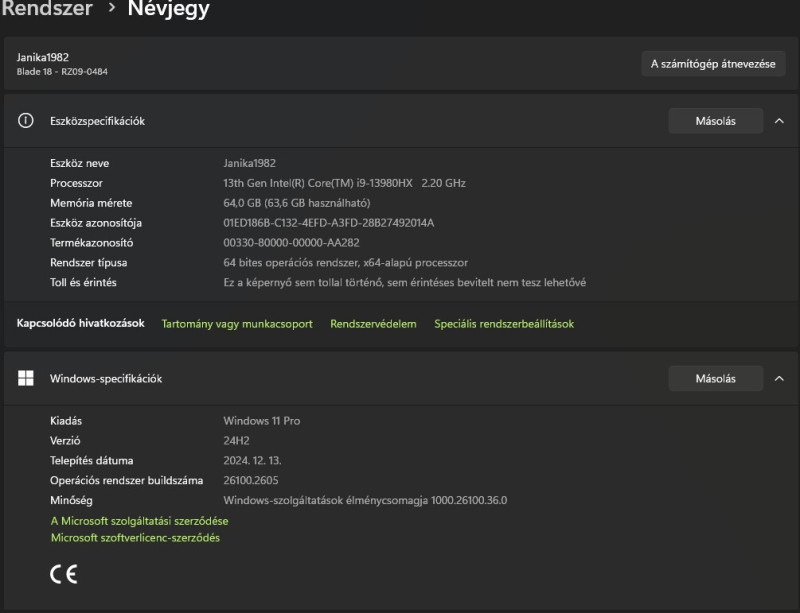
Task: Select the Windows-szolgáltatások élménycsomagja value
Action: (x=365, y=501)
